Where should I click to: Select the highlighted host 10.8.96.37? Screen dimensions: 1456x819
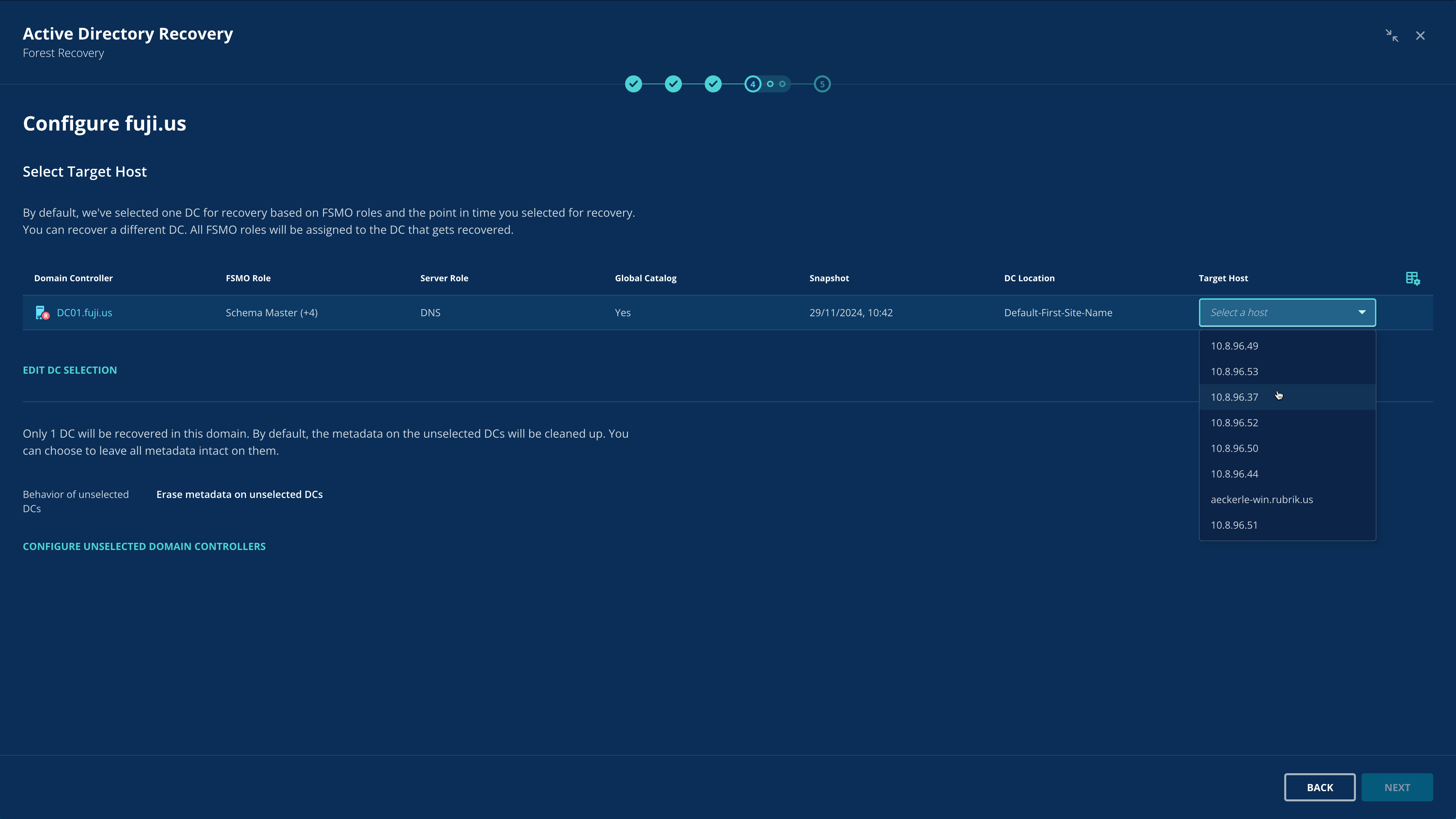coord(1287,397)
